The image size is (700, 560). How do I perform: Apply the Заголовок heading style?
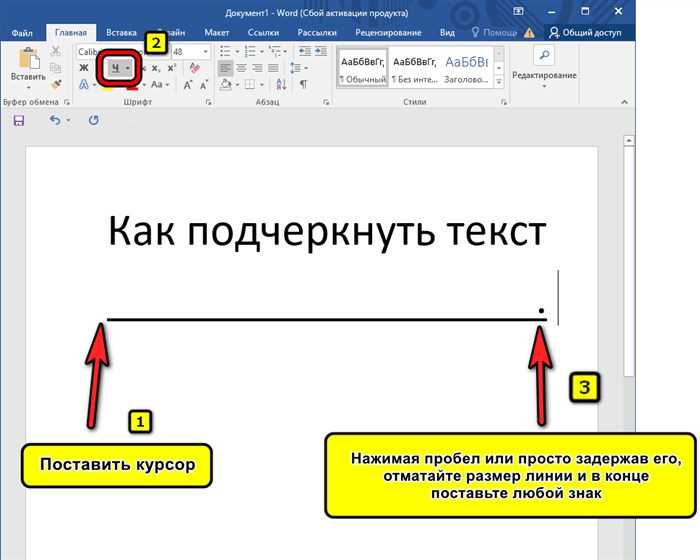(x=466, y=68)
